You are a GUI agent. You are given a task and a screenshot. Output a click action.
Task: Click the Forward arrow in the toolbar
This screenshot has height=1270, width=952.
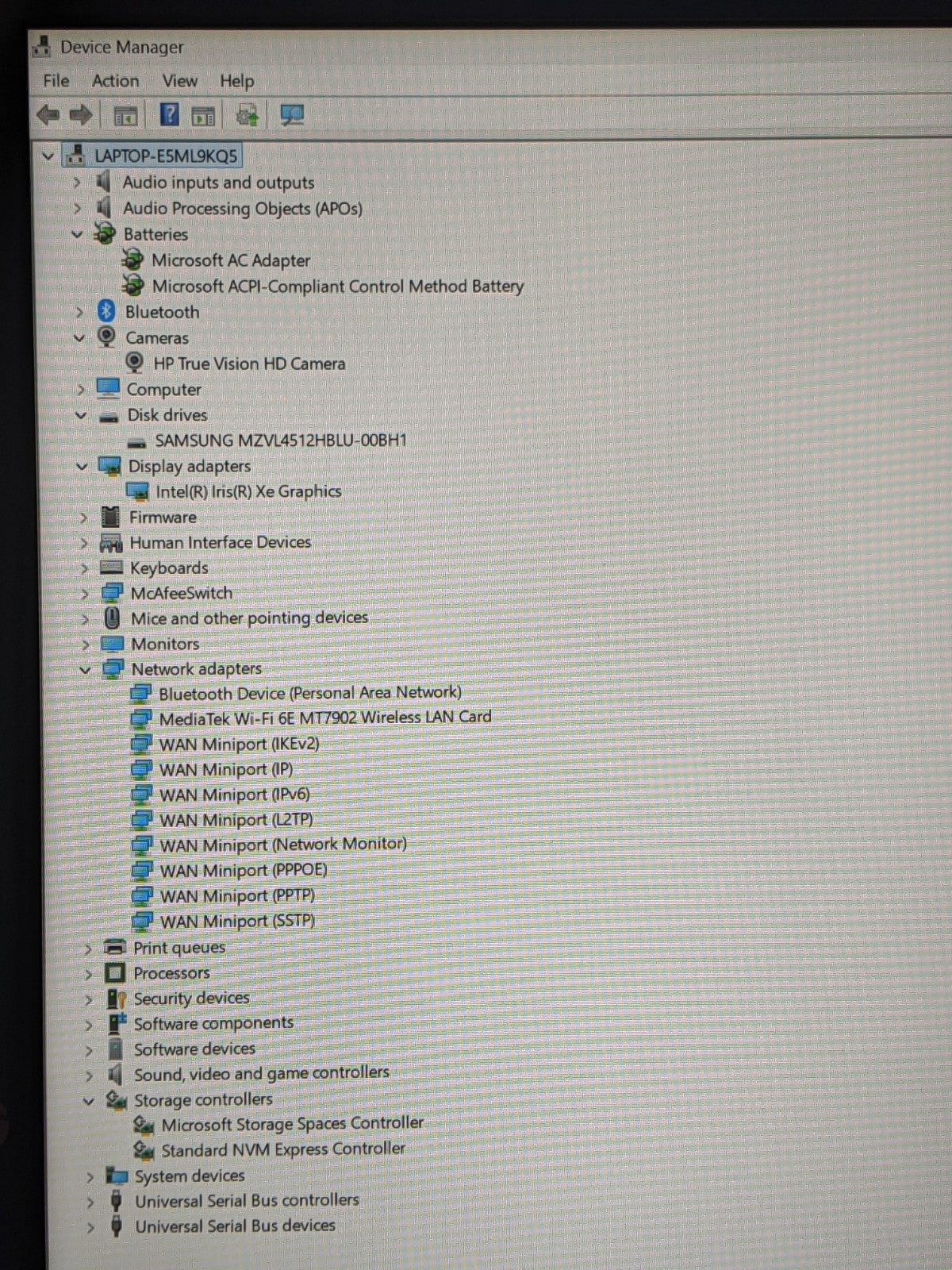pyautogui.click(x=81, y=116)
